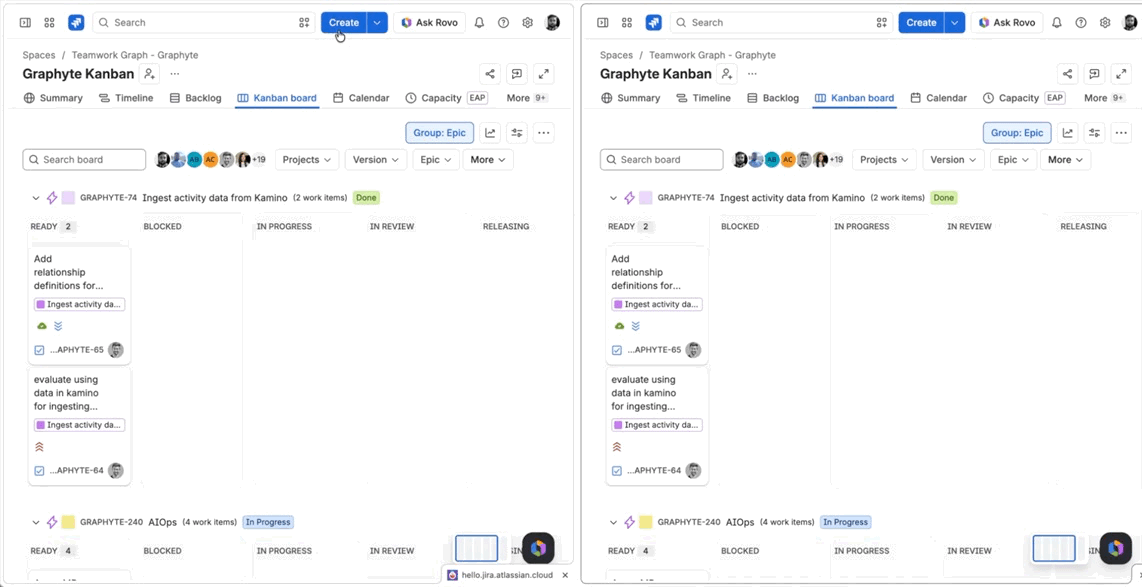Image resolution: width=1142 pixels, height=587 pixels.
Task: Open notifications bell in the left window
Action: 479,23
